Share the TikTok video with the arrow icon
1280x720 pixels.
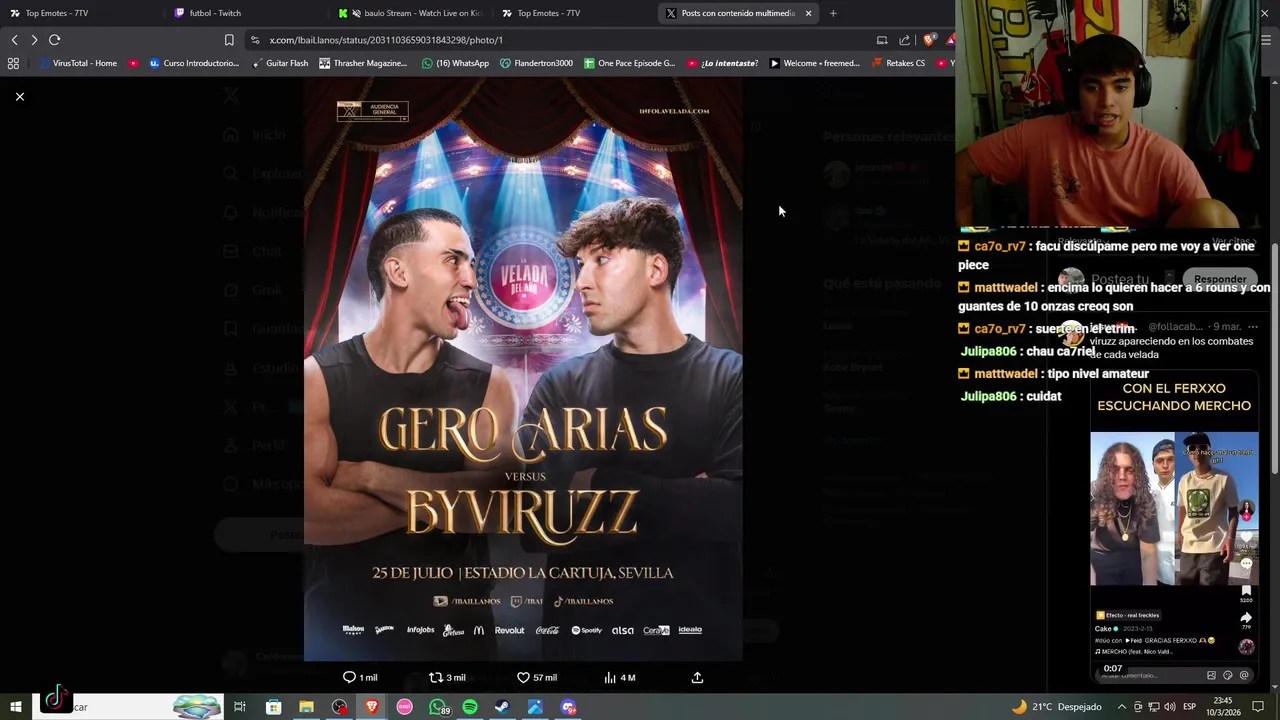1246,619
